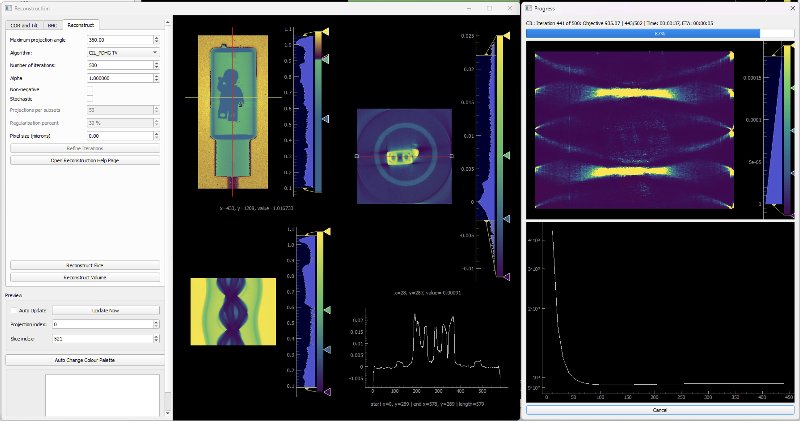Click the sinogram histogram bottom purple marker
The image size is (800, 421).
(x=327, y=392)
